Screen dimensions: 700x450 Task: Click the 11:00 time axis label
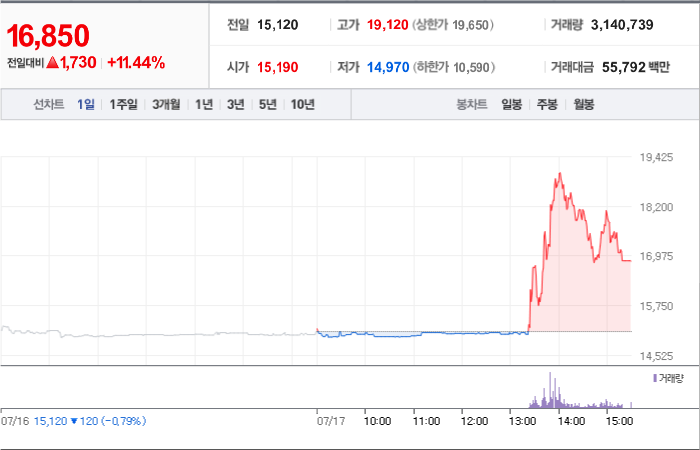[x=427, y=421]
